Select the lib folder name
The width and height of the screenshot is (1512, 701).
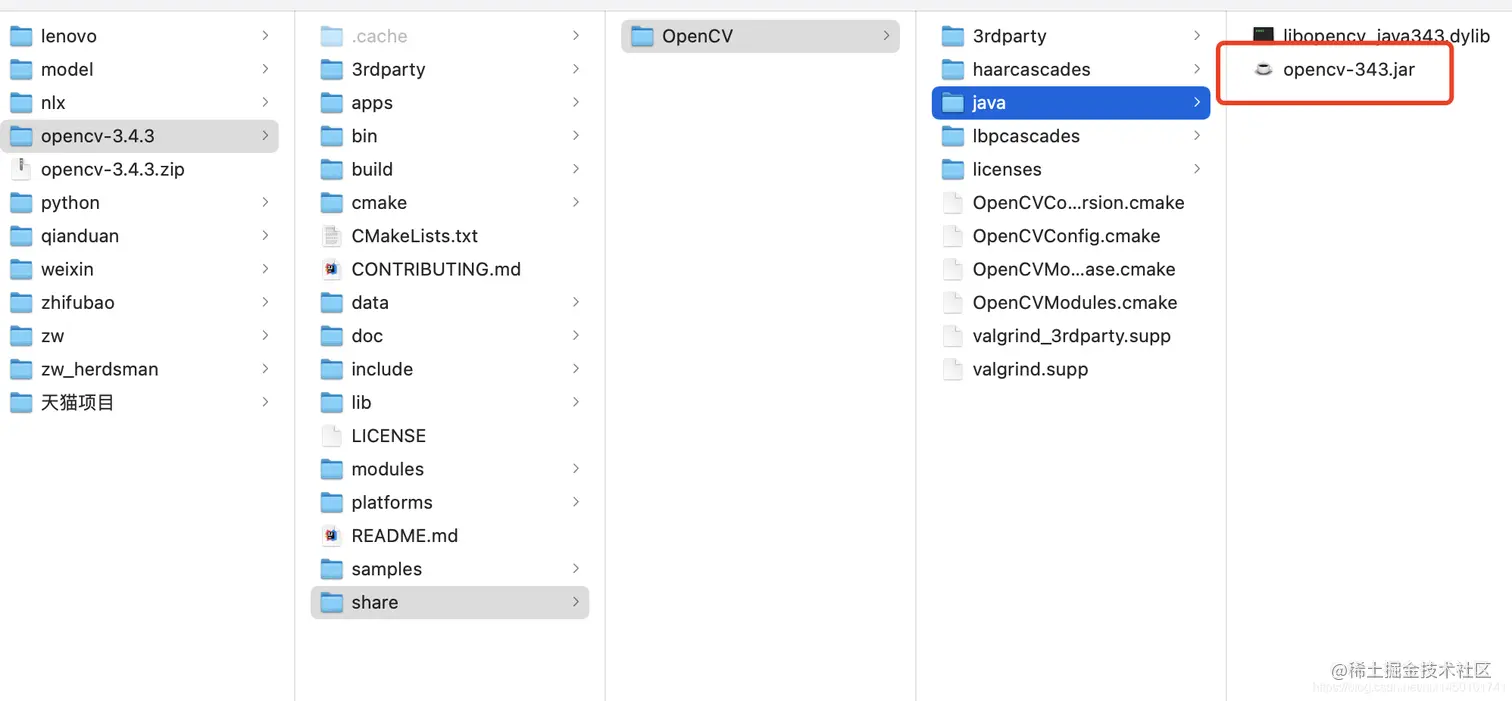pyautogui.click(x=361, y=403)
